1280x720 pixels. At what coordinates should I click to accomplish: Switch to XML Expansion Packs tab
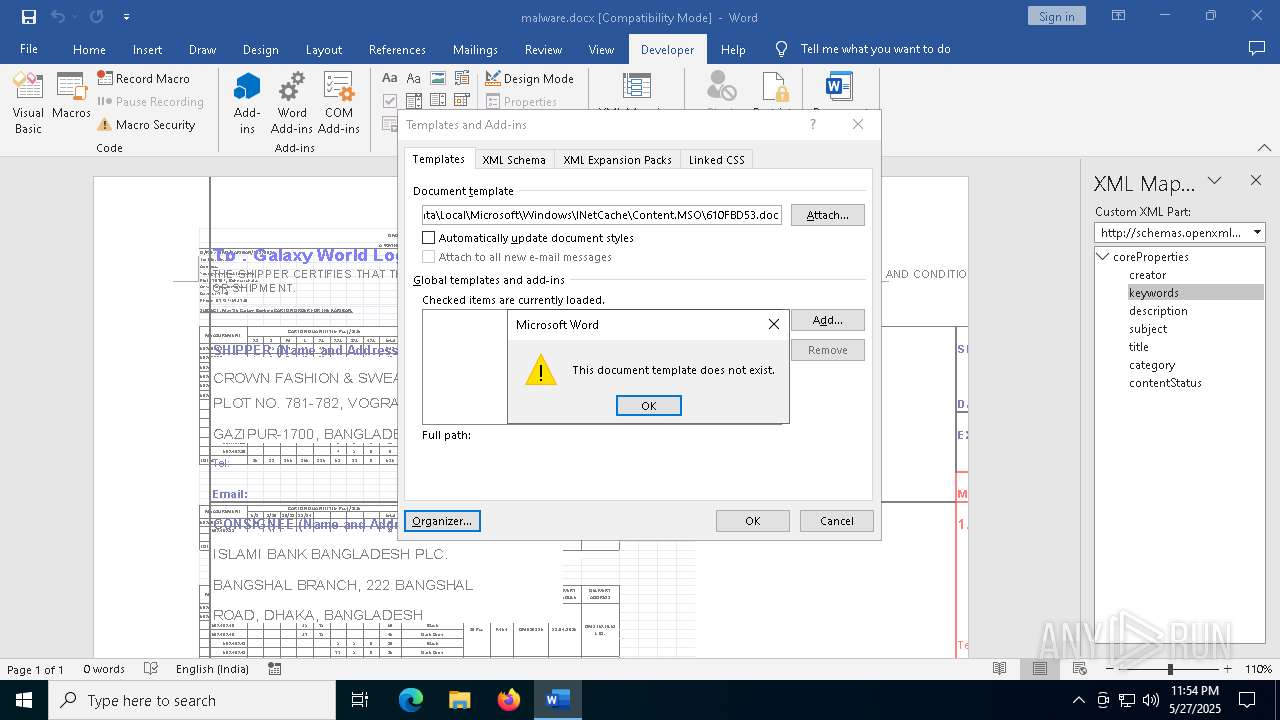coord(617,160)
